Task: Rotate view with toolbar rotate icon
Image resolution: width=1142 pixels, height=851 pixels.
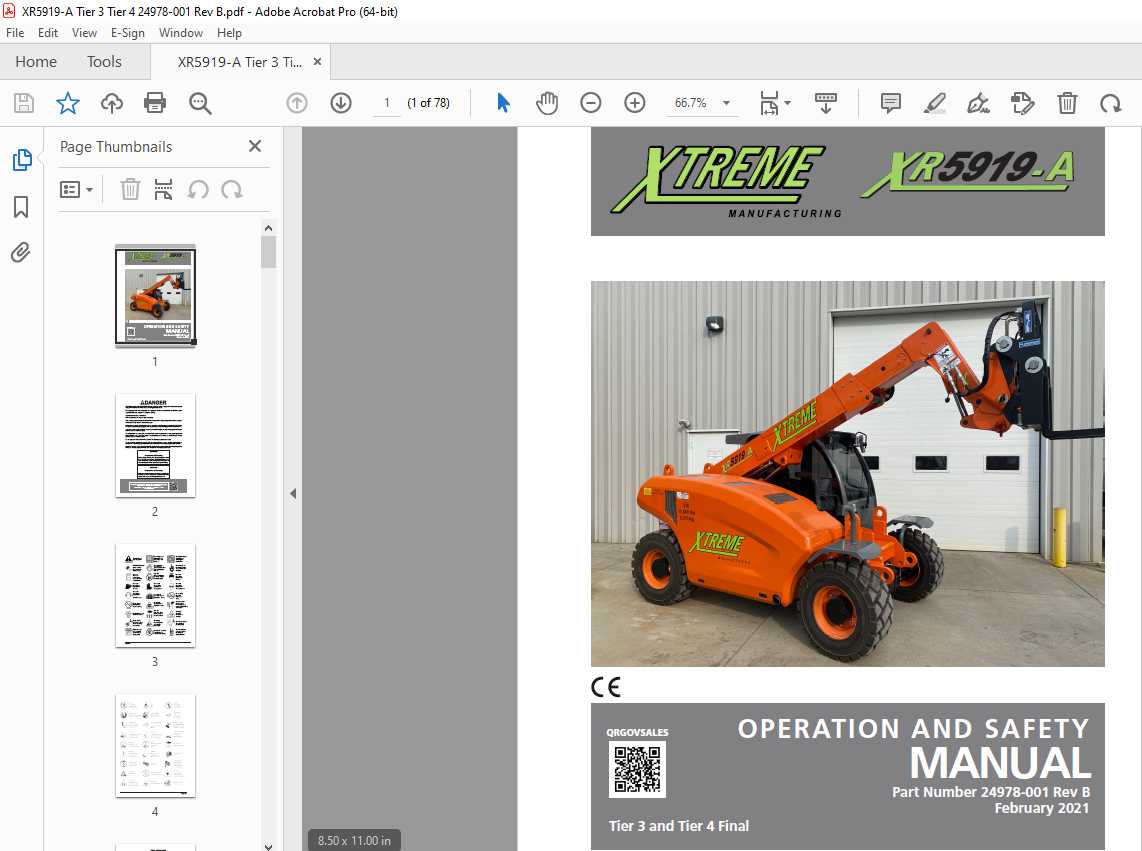Action: point(1111,103)
